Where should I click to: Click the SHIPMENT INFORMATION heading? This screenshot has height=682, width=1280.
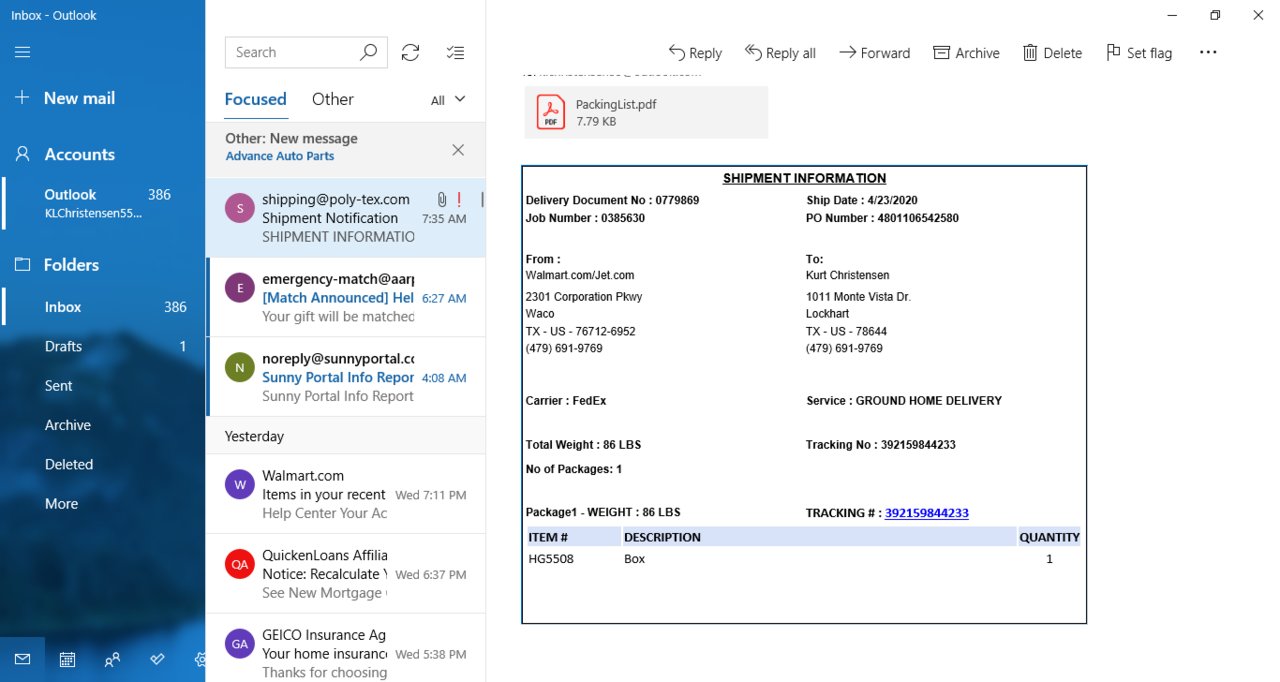tap(804, 179)
